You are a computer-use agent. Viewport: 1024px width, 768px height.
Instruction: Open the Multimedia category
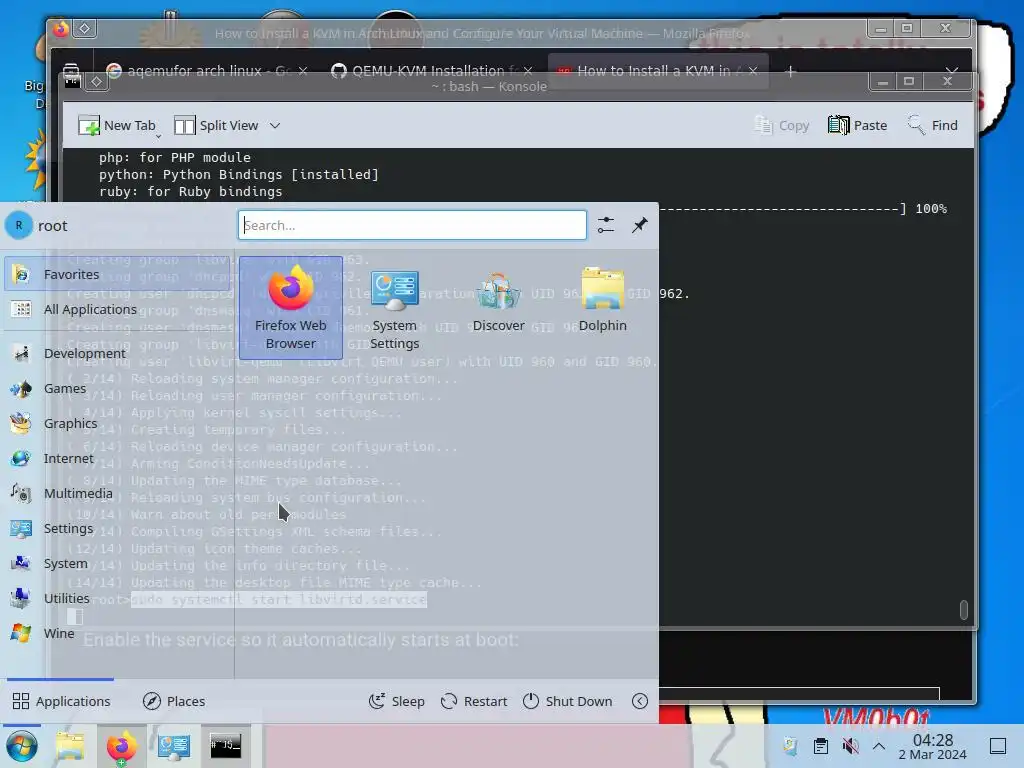[x=117, y=494]
